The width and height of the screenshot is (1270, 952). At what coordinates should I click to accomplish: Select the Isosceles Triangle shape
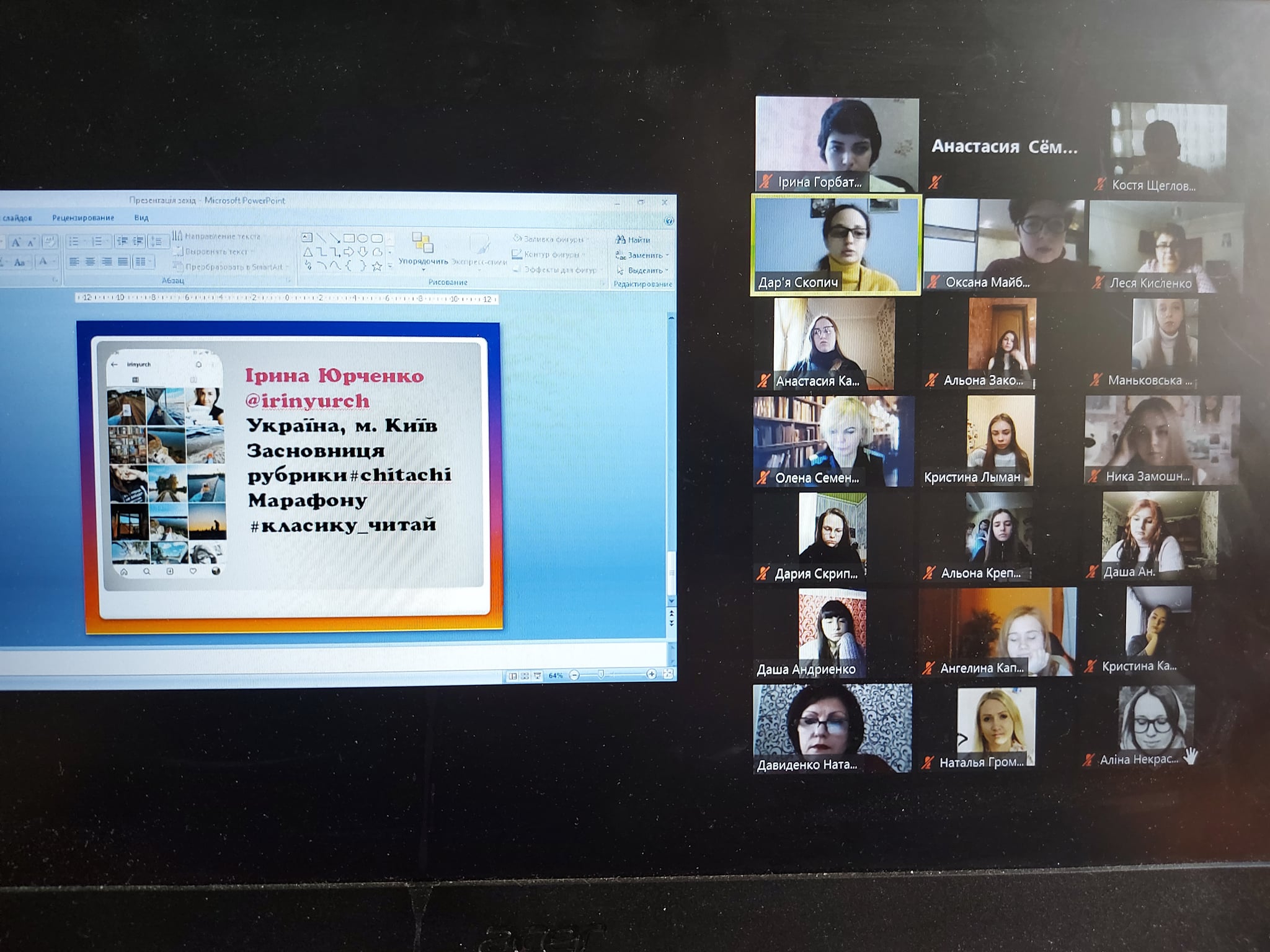308,252
